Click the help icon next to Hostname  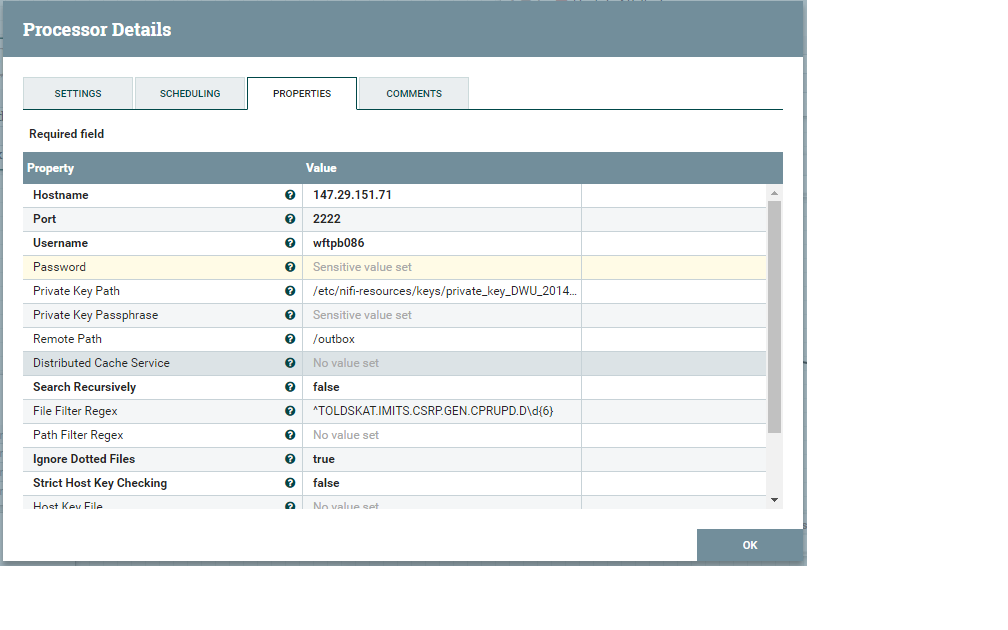tap(290, 195)
